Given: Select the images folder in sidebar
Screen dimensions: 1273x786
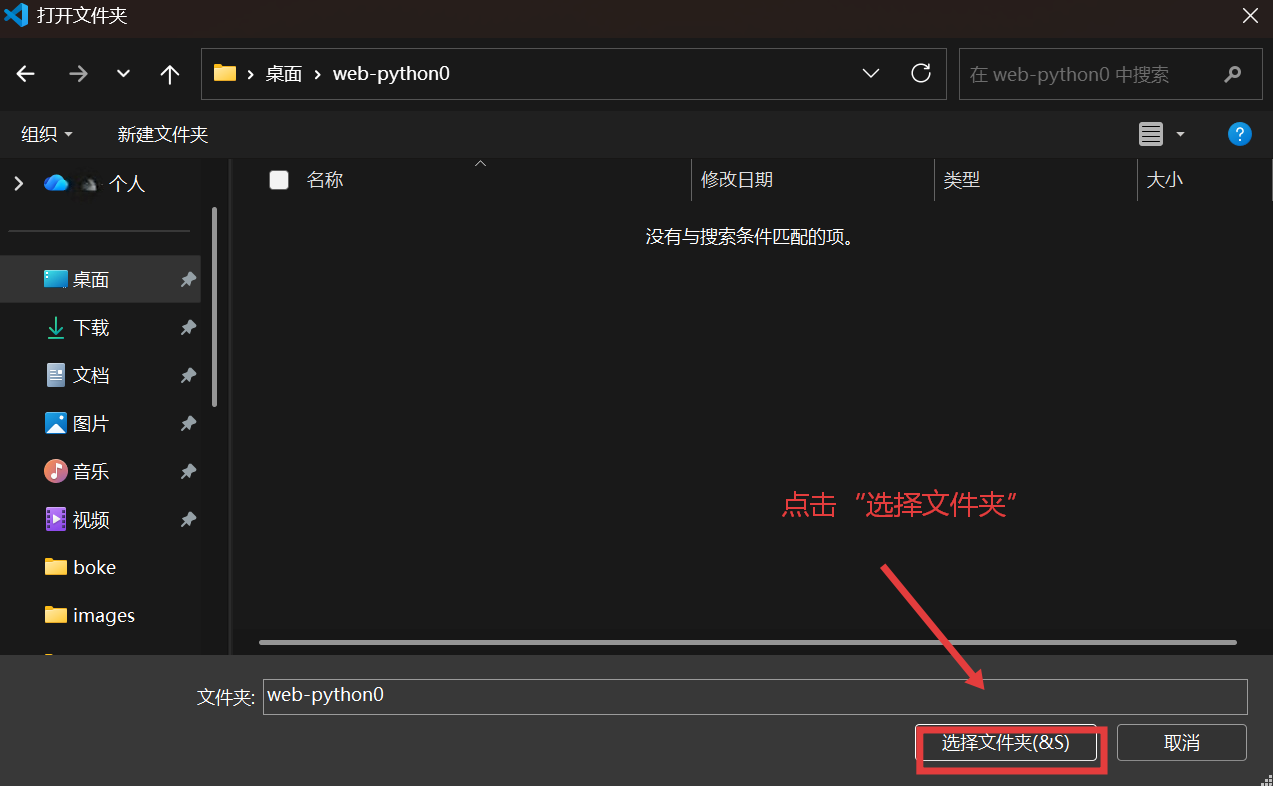Looking at the screenshot, I should [103, 616].
